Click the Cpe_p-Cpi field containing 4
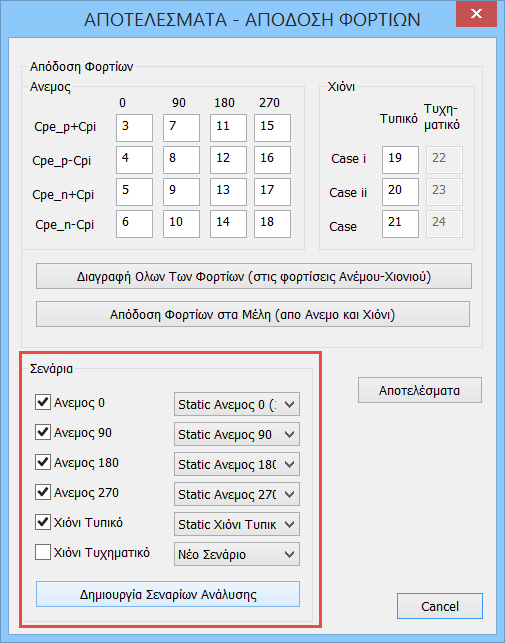 point(134,160)
